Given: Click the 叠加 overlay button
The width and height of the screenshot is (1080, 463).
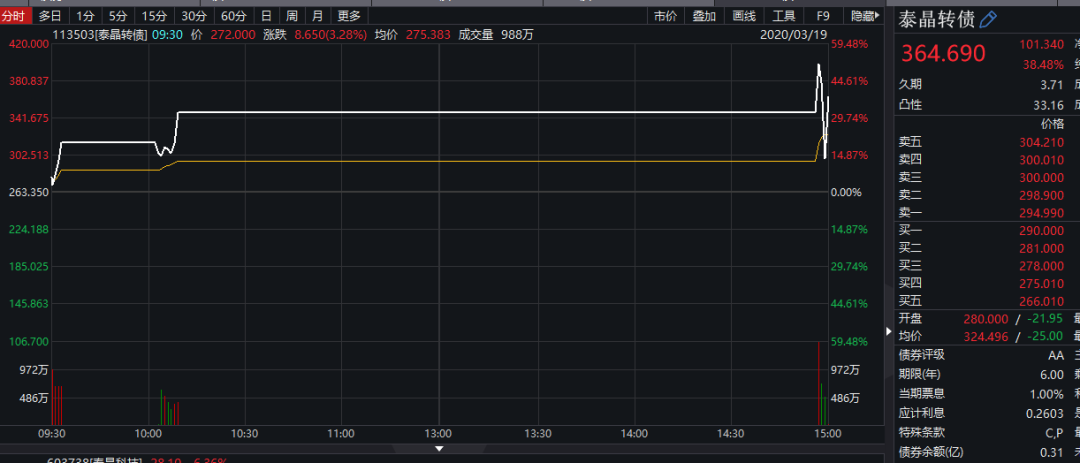Looking at the screenshot, I should tap(704, 16).
